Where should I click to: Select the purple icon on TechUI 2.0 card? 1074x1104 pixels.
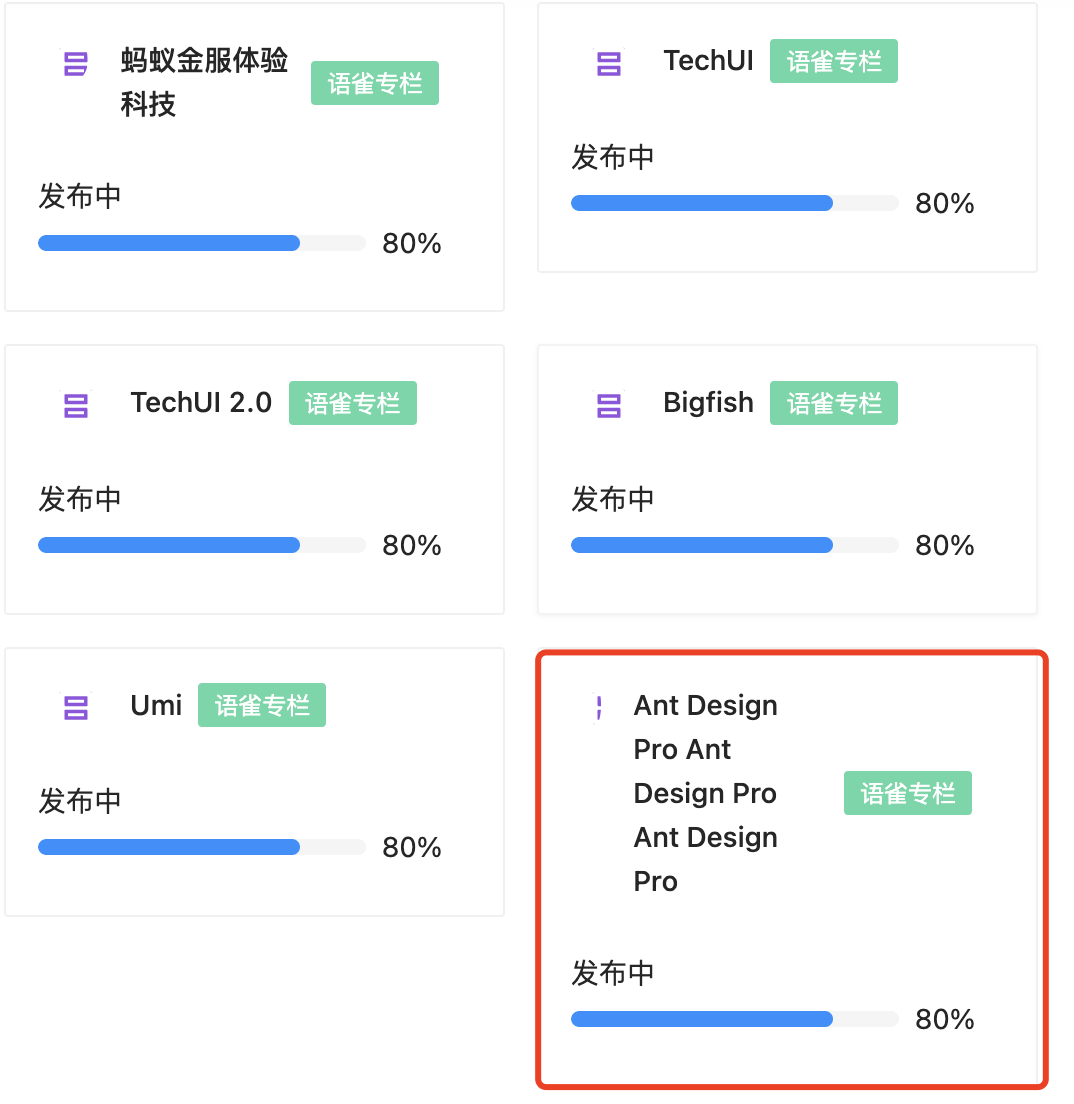[x=76, y=403]
